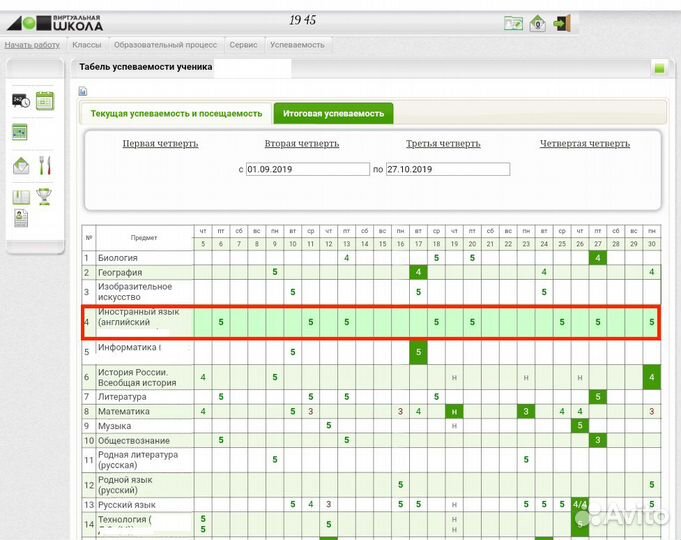The image size is (681, 540).
Task: Click highlighted История grade 4 on day 30
Action: click(651, 377)
